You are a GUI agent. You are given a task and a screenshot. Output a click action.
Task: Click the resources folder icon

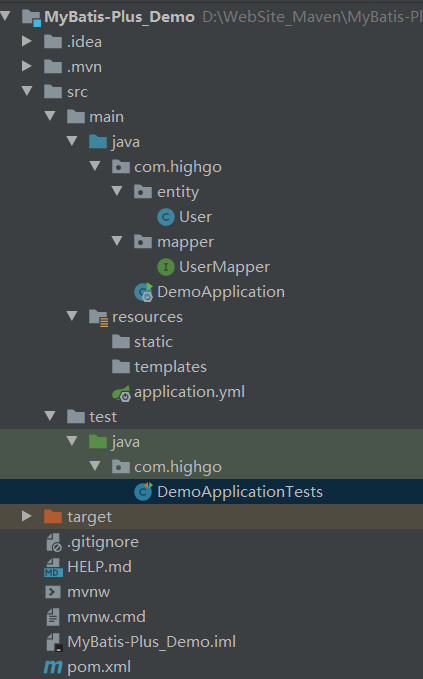[x=99, y=317]
